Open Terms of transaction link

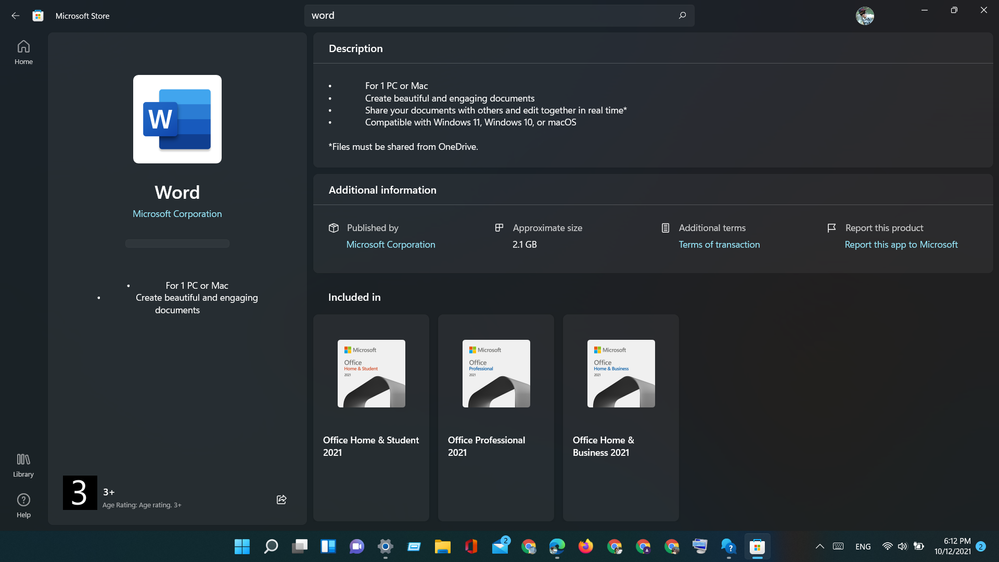pyautogui.click(x=719, y=244)
